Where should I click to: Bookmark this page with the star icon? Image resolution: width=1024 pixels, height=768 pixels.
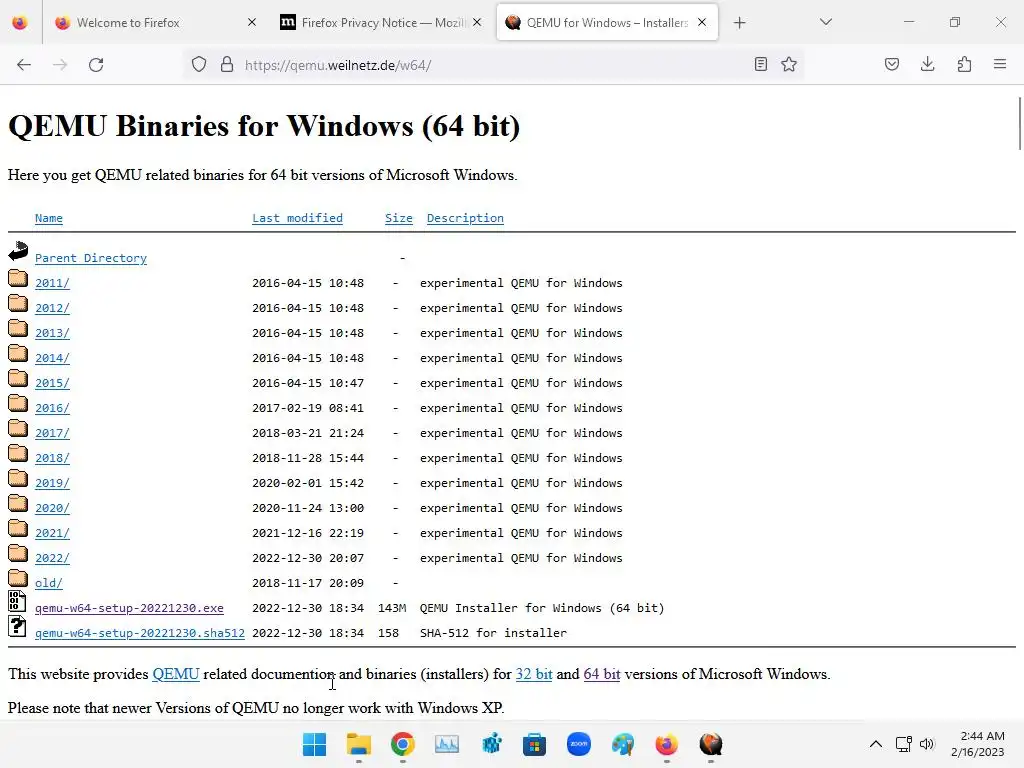pyautogui.click(x=789, y=64)
